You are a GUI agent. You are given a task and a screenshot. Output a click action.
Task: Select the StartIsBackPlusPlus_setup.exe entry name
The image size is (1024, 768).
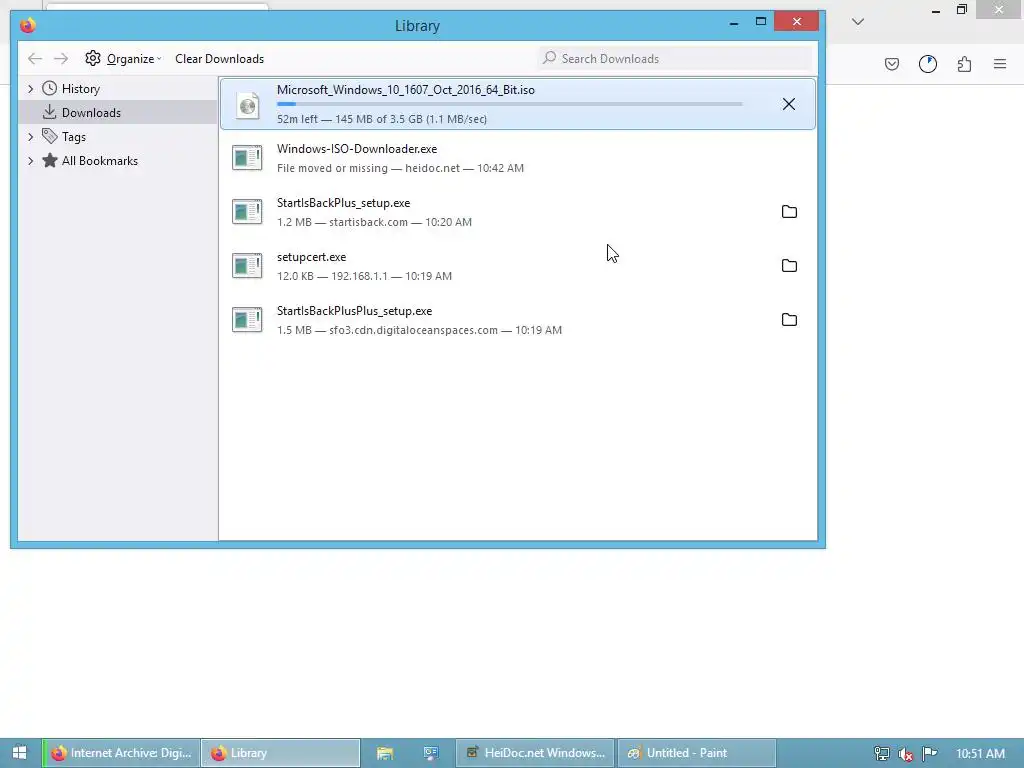click(355, 312)
